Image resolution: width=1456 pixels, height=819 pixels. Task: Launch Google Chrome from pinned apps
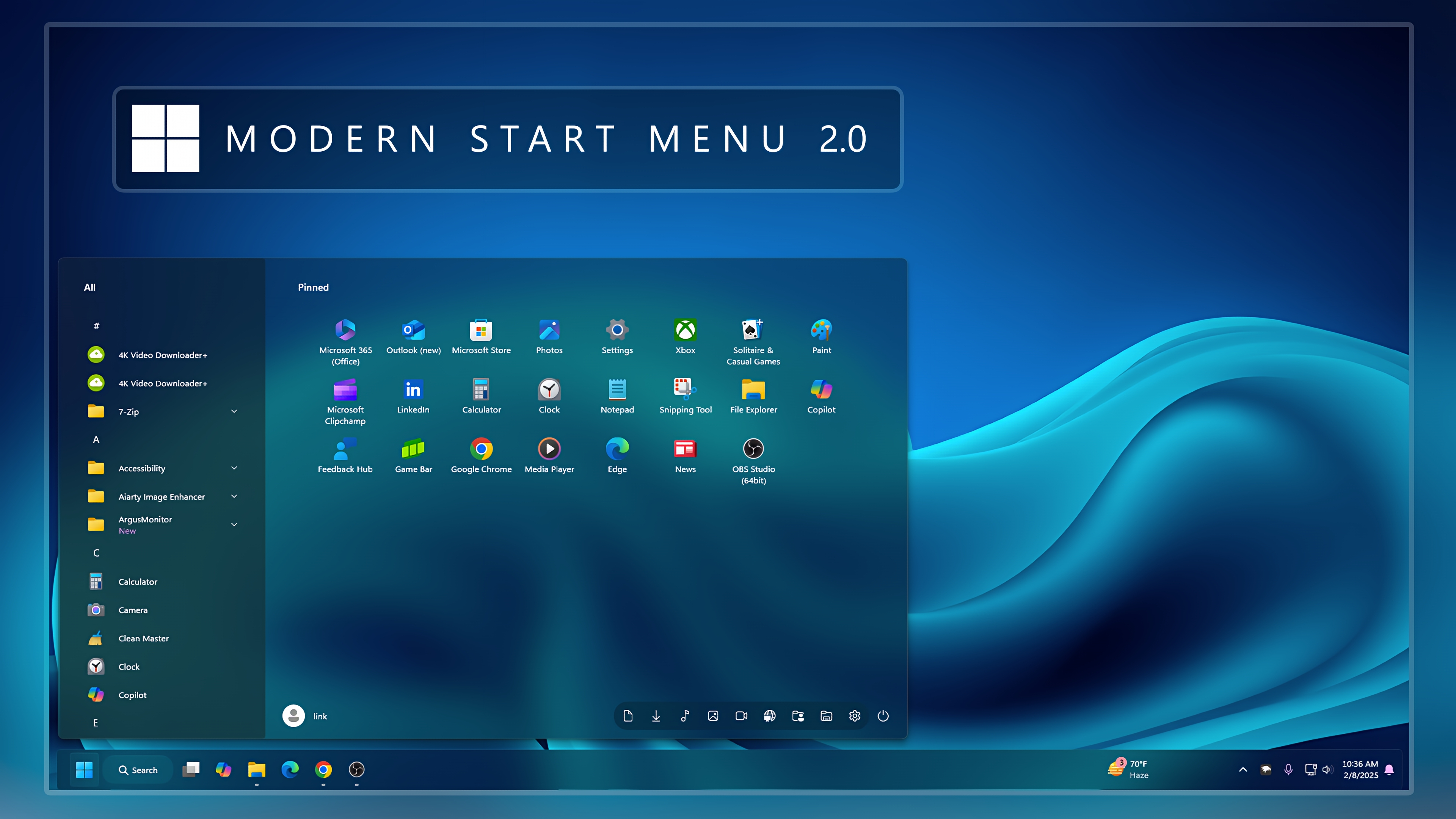pyautogui.click(x=482, y=448)
